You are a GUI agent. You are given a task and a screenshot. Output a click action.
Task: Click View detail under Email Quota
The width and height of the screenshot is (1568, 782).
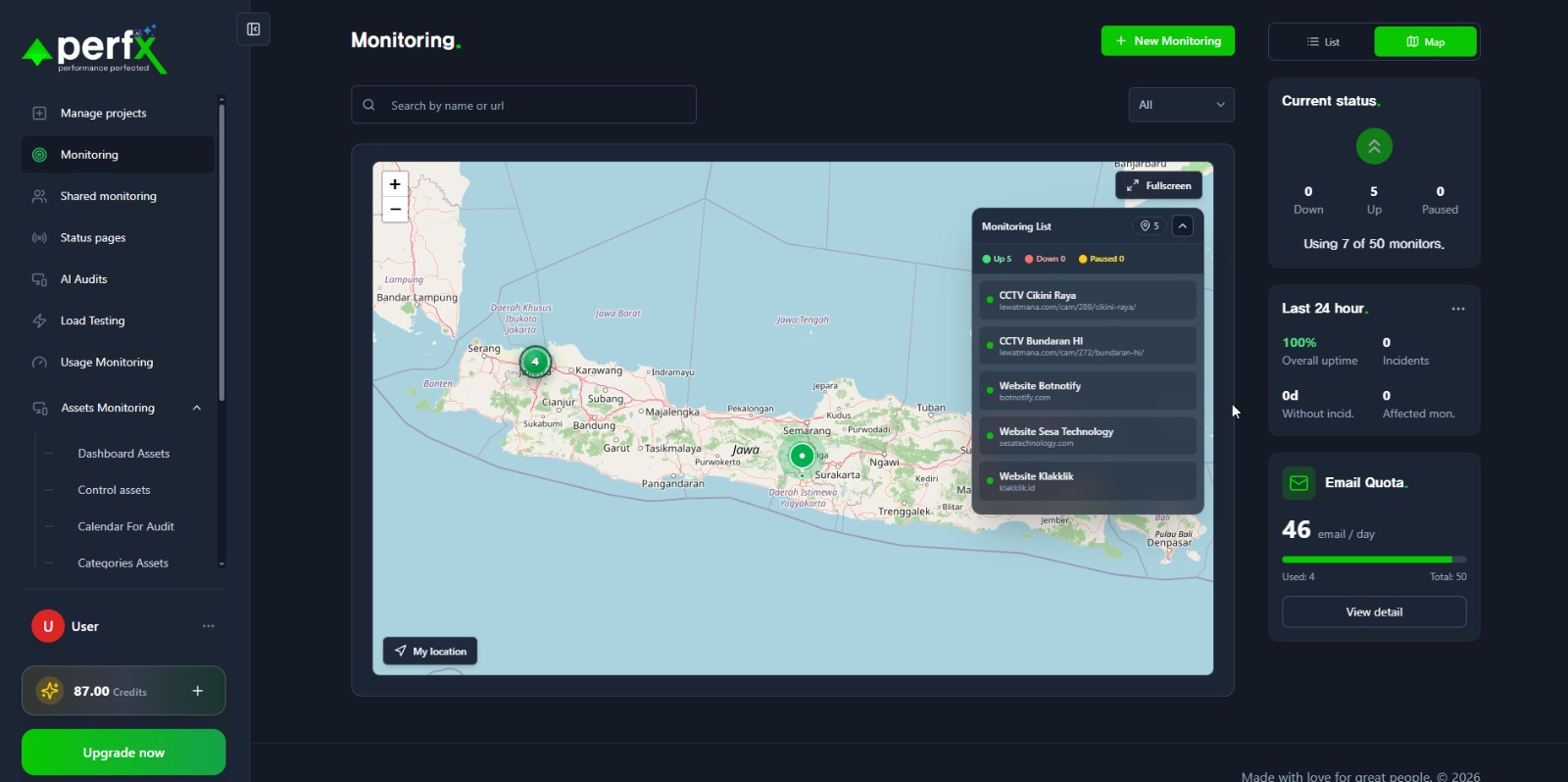point(1374,612)
